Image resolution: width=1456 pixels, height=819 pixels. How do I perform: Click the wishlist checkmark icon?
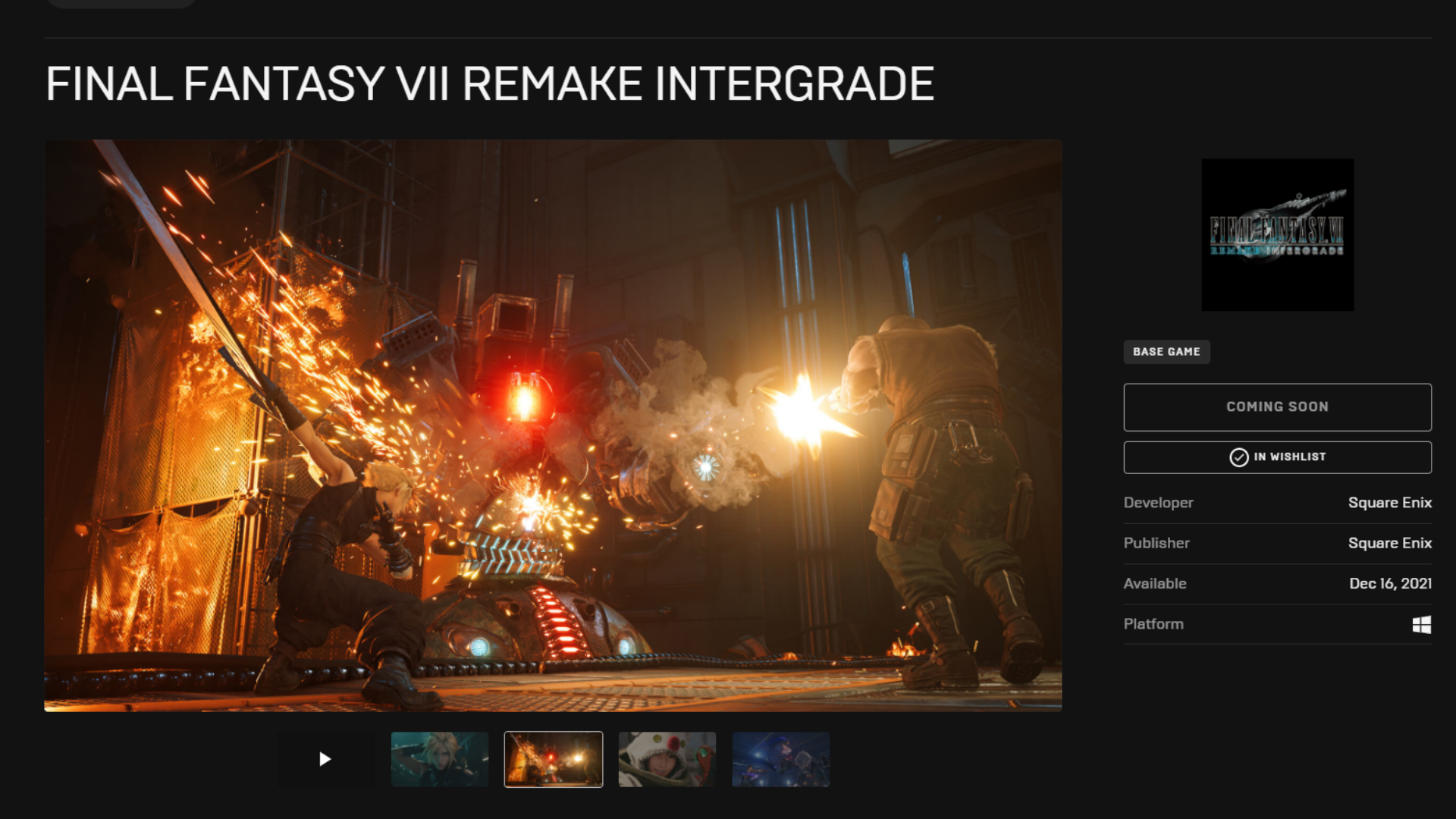1239,457
